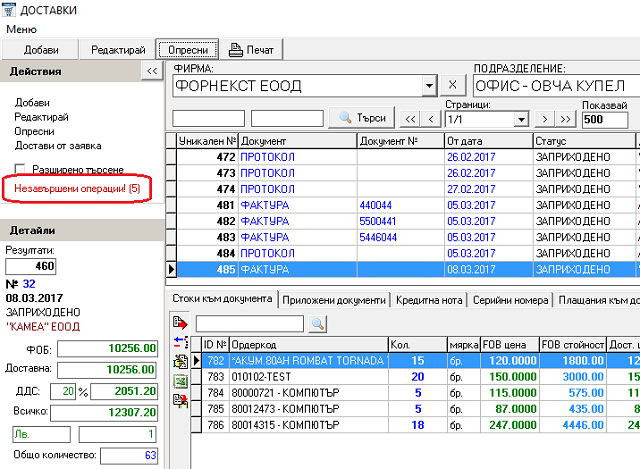This screenshot has height=469, width=640.
Task: Click the Показвай field with 500
Action: tap(605, 120)
